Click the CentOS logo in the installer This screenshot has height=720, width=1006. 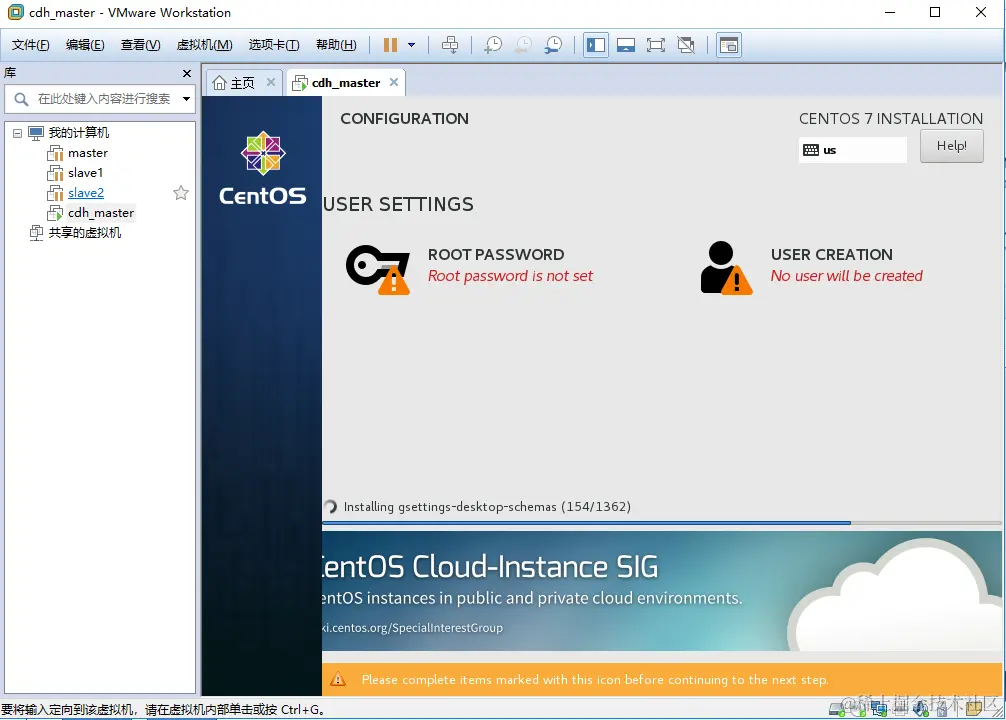tap(263, 168)
